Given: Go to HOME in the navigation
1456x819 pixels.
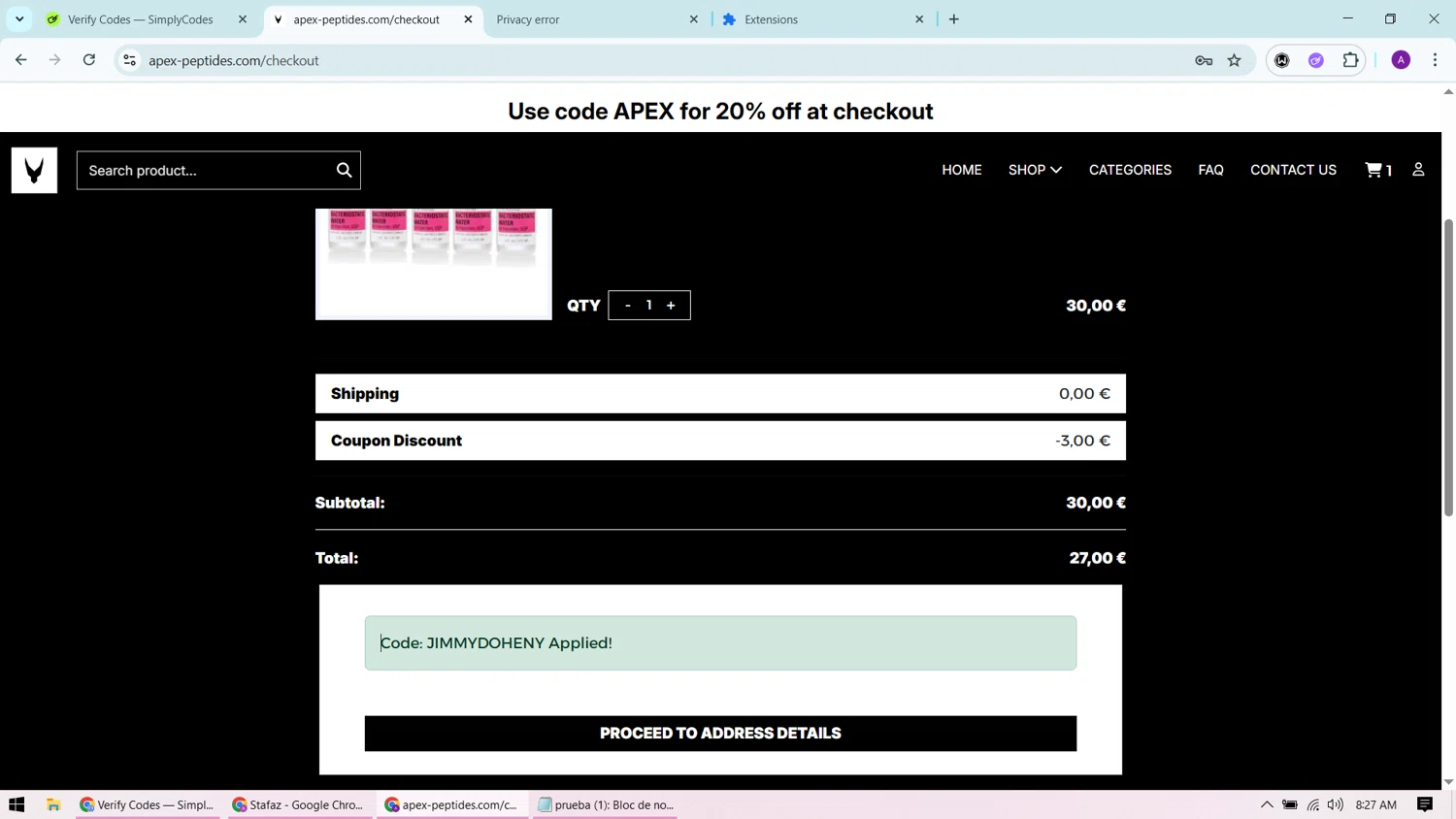Looking at the screenshot, I should pyautogui.click(x=962, y=170).
